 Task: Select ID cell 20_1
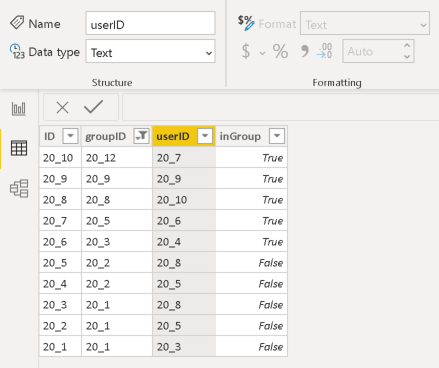click(60, 347)
